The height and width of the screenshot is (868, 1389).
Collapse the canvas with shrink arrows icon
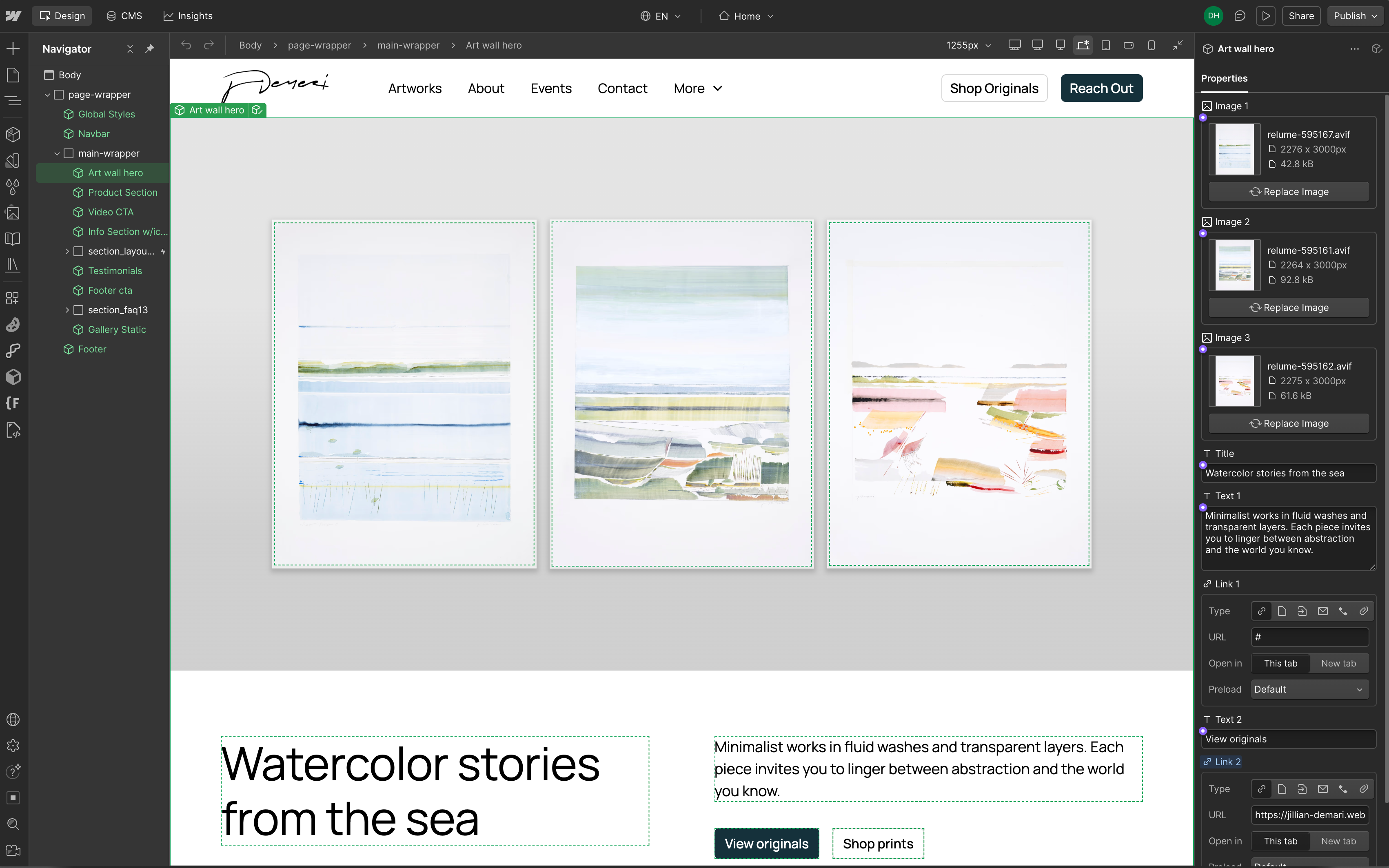pos(1178,45)
